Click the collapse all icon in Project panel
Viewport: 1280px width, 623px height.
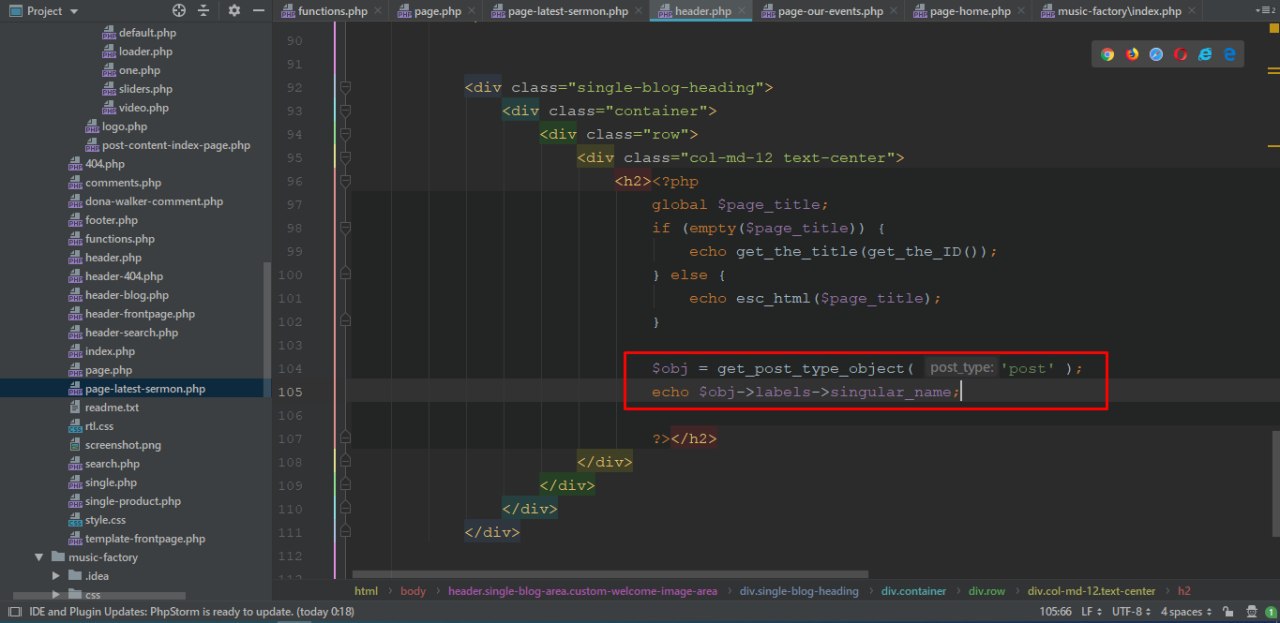tap(204, 11)
